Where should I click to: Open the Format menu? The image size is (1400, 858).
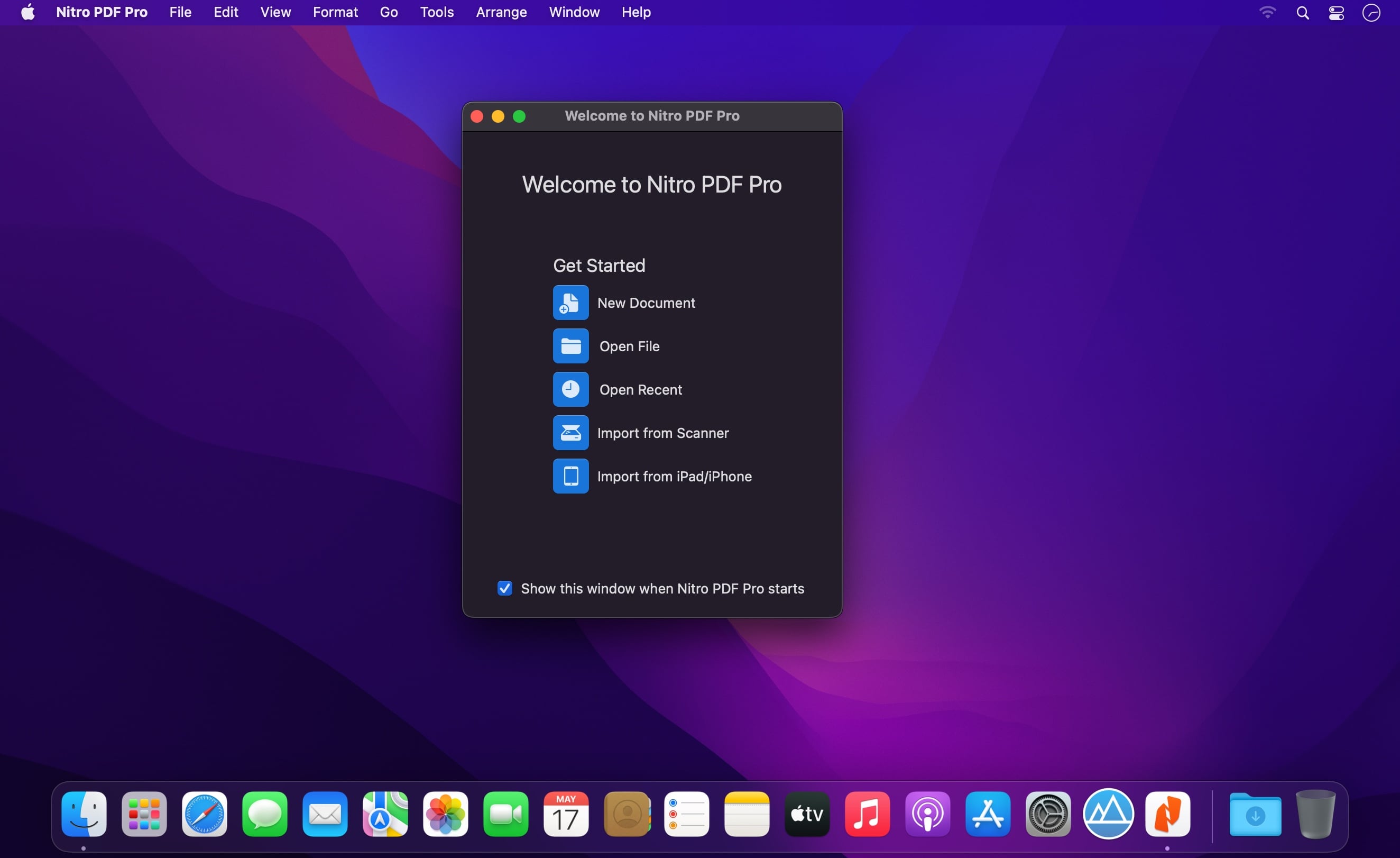tap(335, 13)
